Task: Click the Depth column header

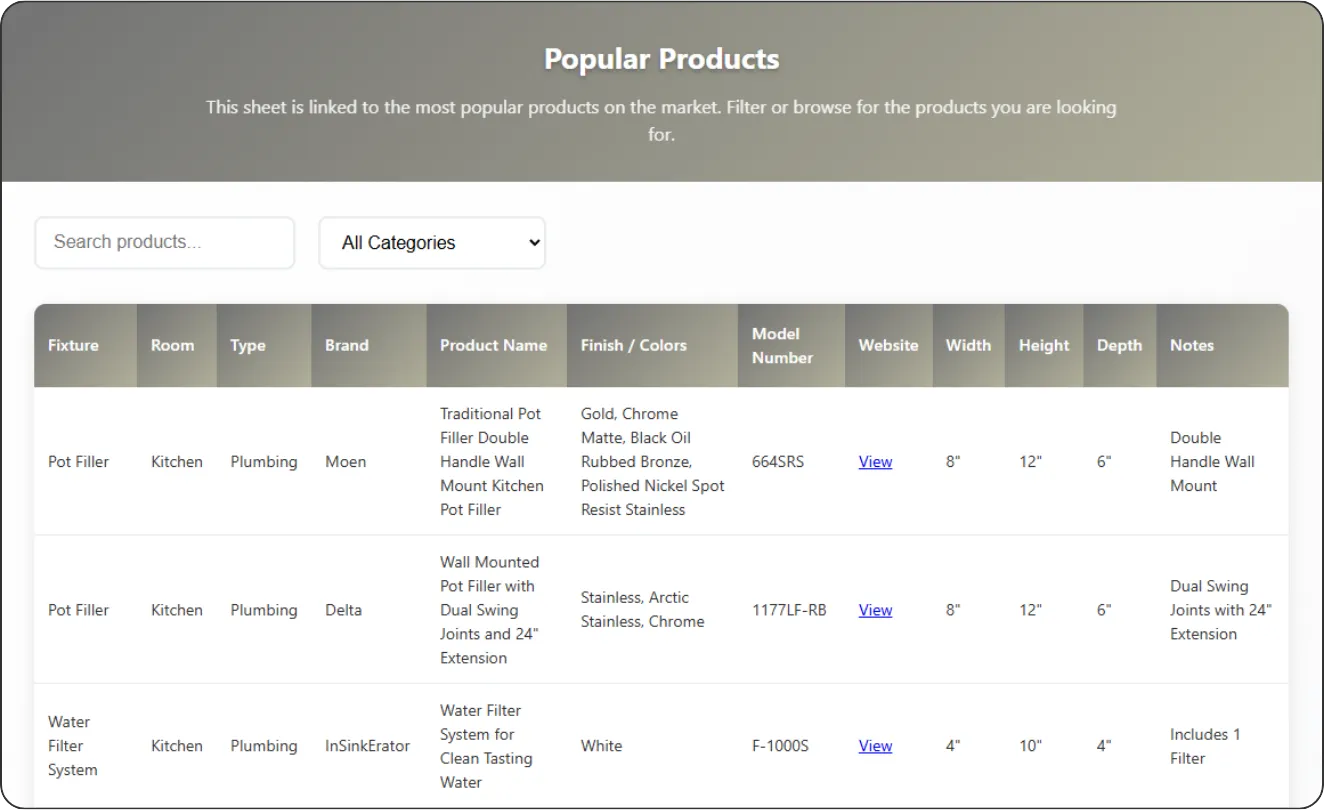Action: tap(1119, 346)
